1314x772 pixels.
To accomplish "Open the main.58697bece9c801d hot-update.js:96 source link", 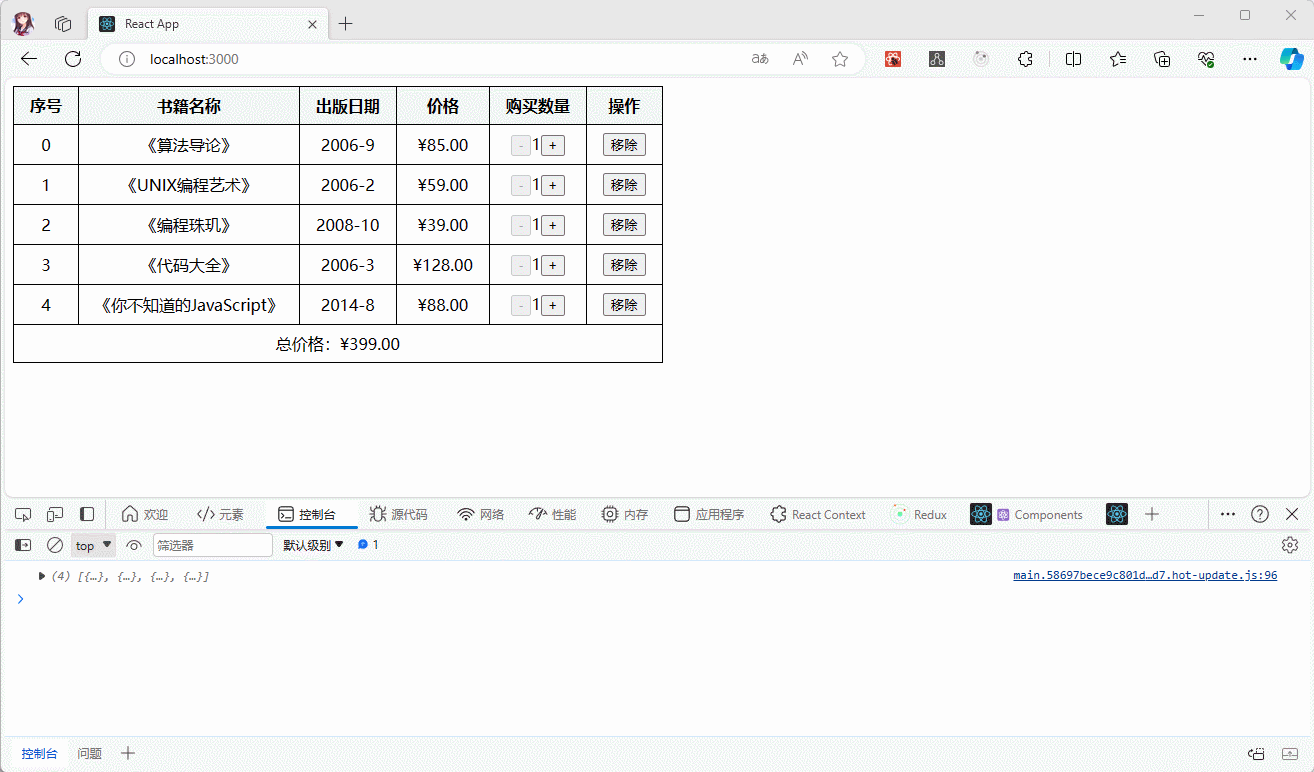I will 1144,575.
